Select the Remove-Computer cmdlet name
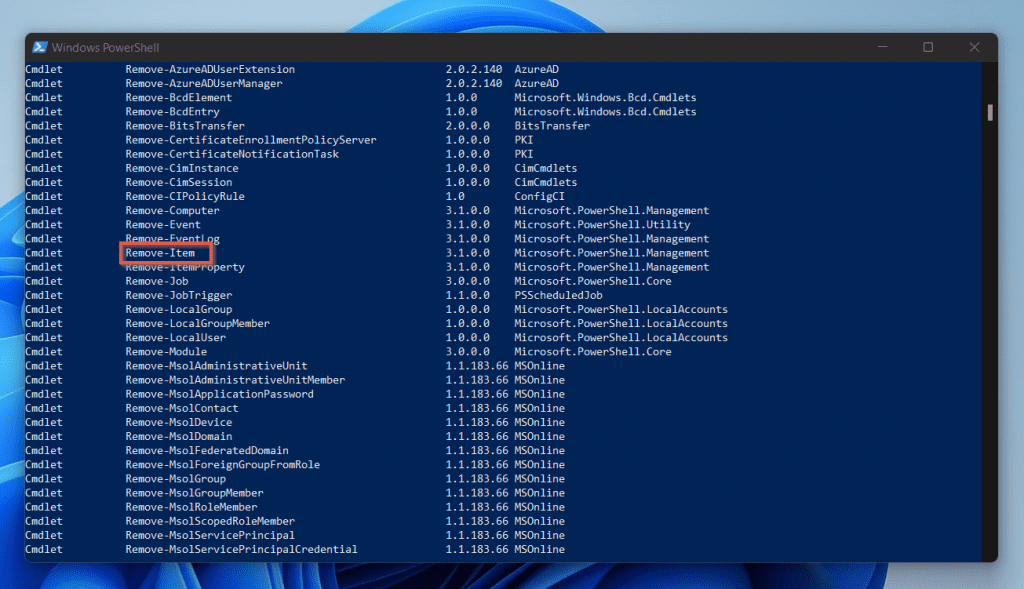This screenshot has height=589, width=1024. pyautogui.click(x=172, y=211)
